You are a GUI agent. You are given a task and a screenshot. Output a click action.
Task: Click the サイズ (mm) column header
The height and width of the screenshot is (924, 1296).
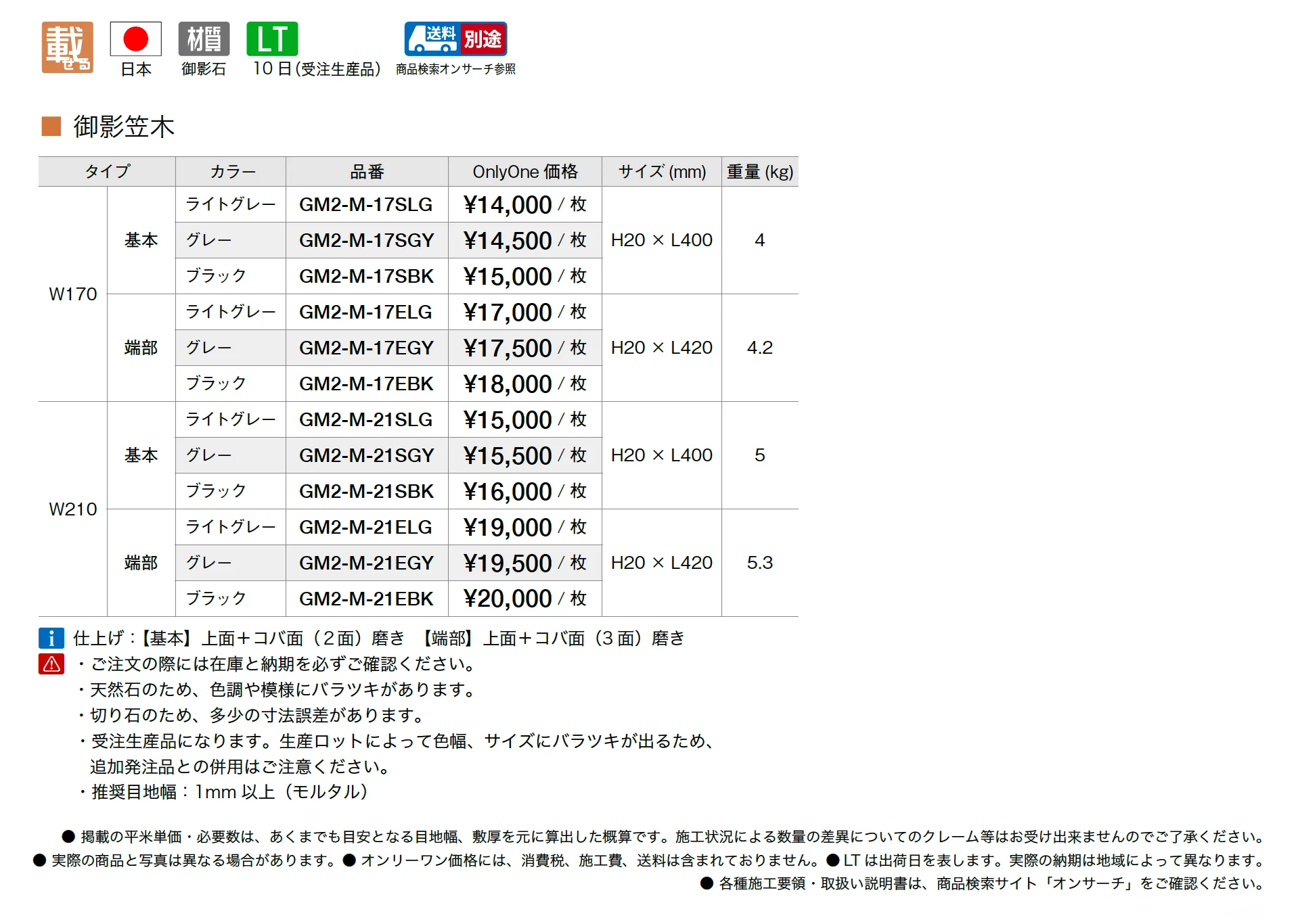coord(662,172)
